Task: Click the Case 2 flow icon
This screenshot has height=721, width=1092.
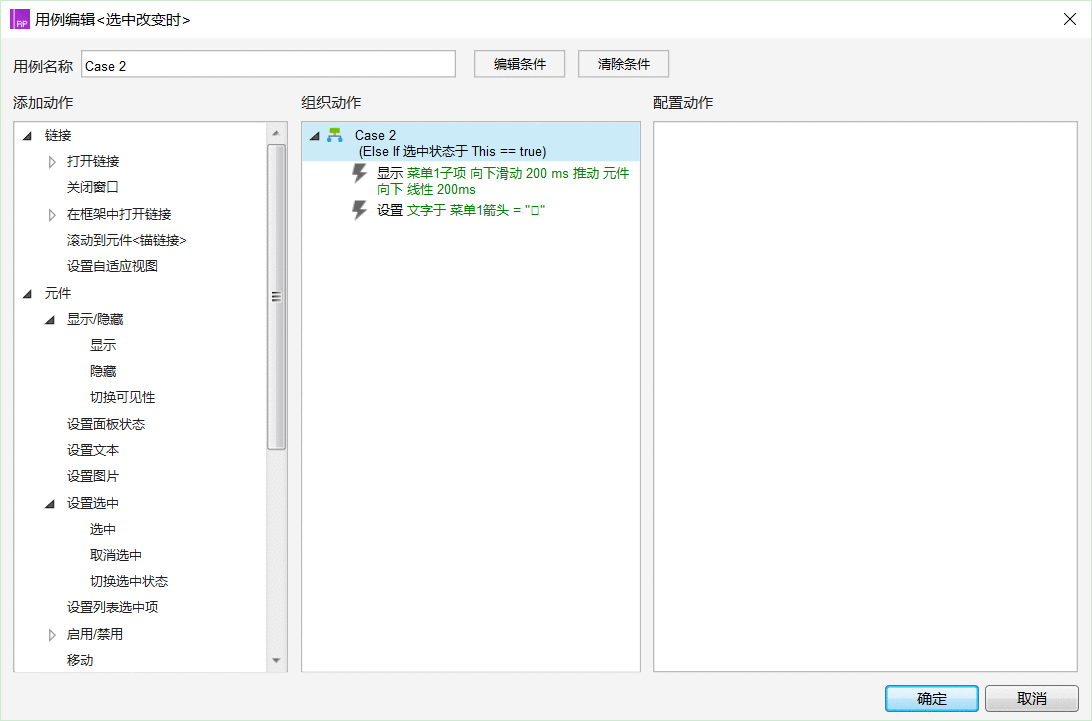Action: point(335,135)
